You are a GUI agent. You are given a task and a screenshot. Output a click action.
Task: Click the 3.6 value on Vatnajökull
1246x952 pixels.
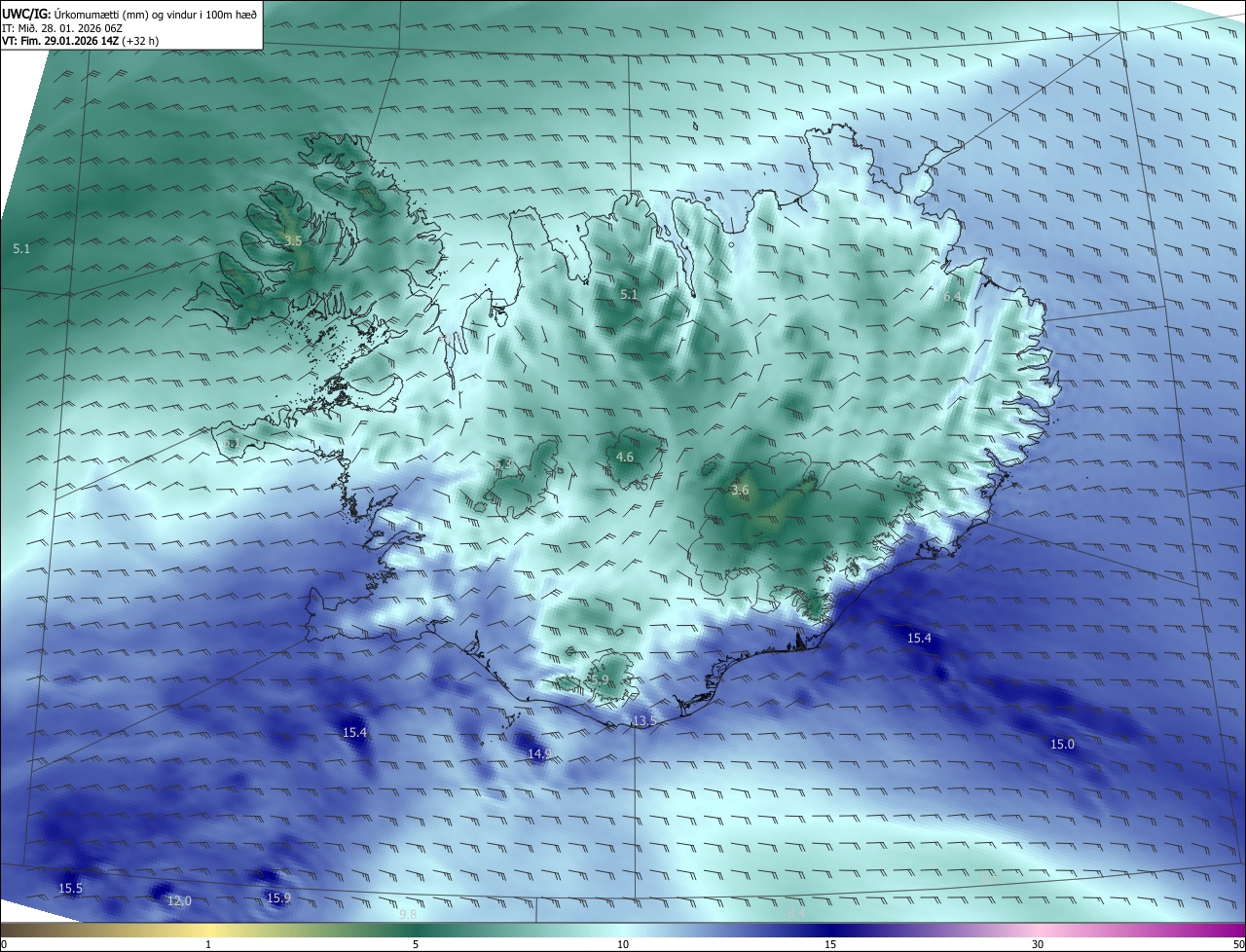pos(740,490)
